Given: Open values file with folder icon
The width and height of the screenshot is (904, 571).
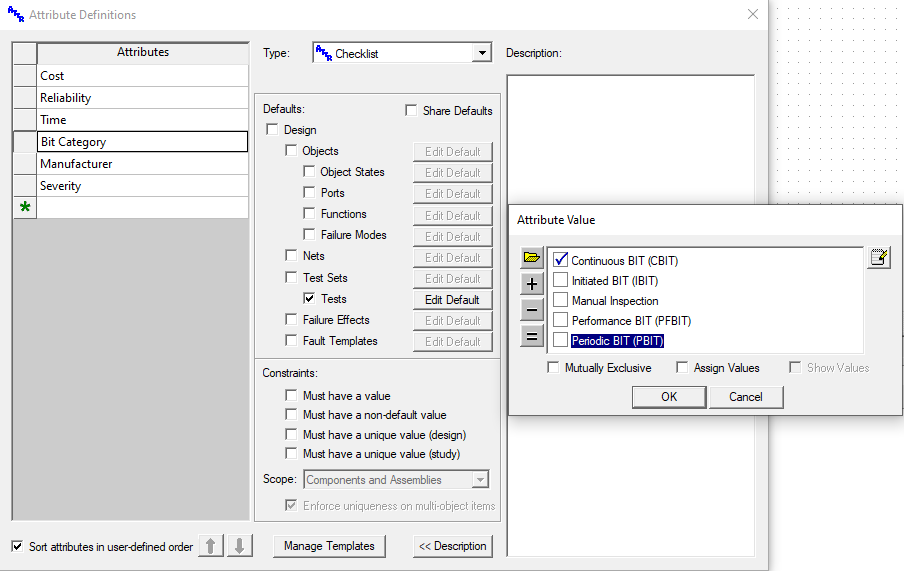Looking at the screenshot, I should pos(532,257).
